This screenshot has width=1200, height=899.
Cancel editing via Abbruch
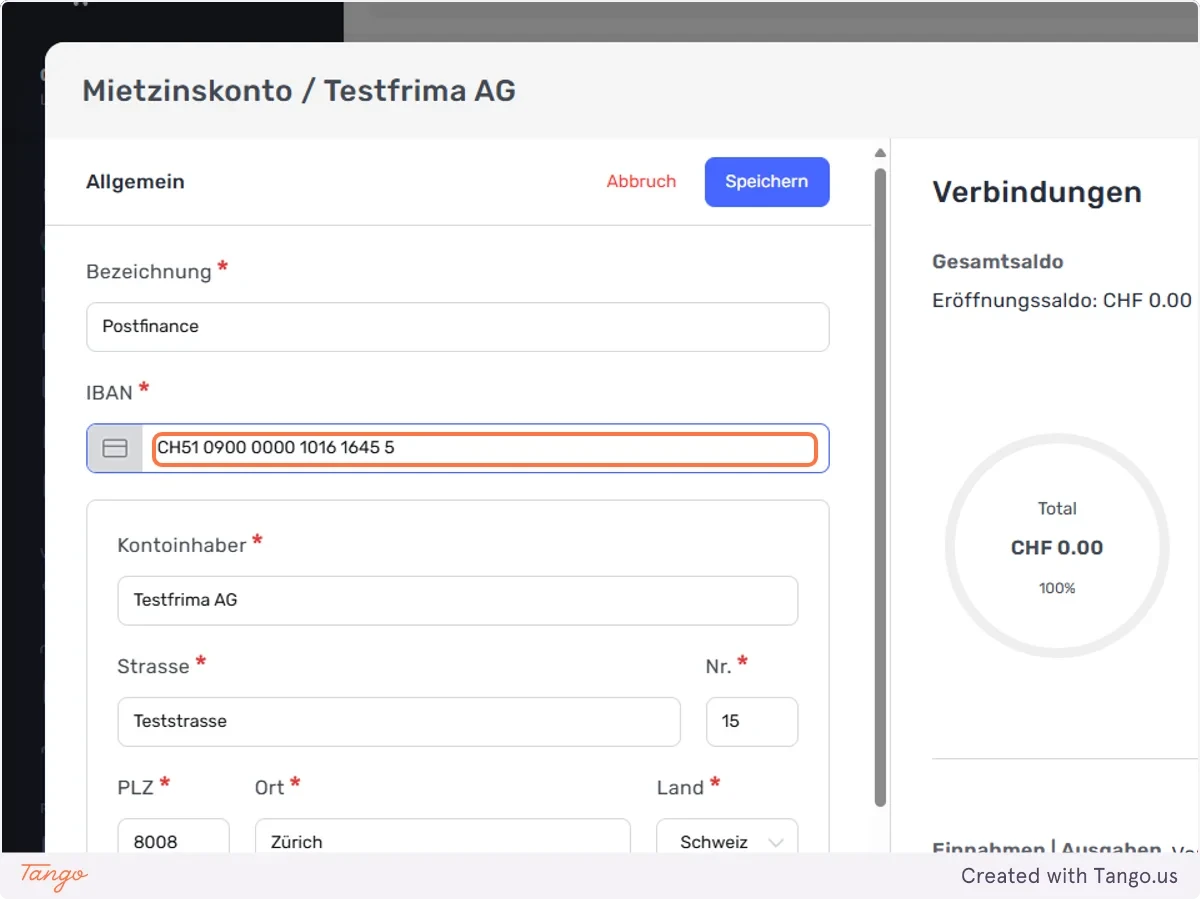tap(641, 182)
